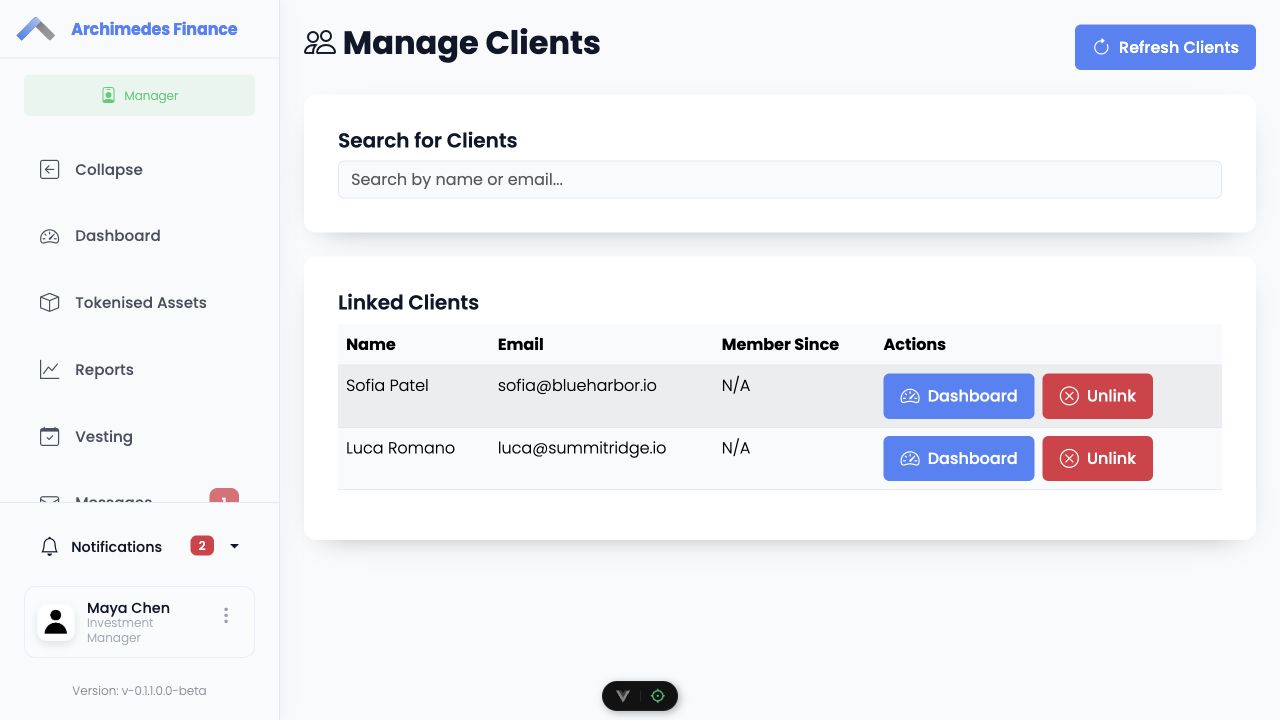Click sofia@blueharbor.io email
Image resolution: width=1280 pixels, height=720 pixels.
point(577,385)
